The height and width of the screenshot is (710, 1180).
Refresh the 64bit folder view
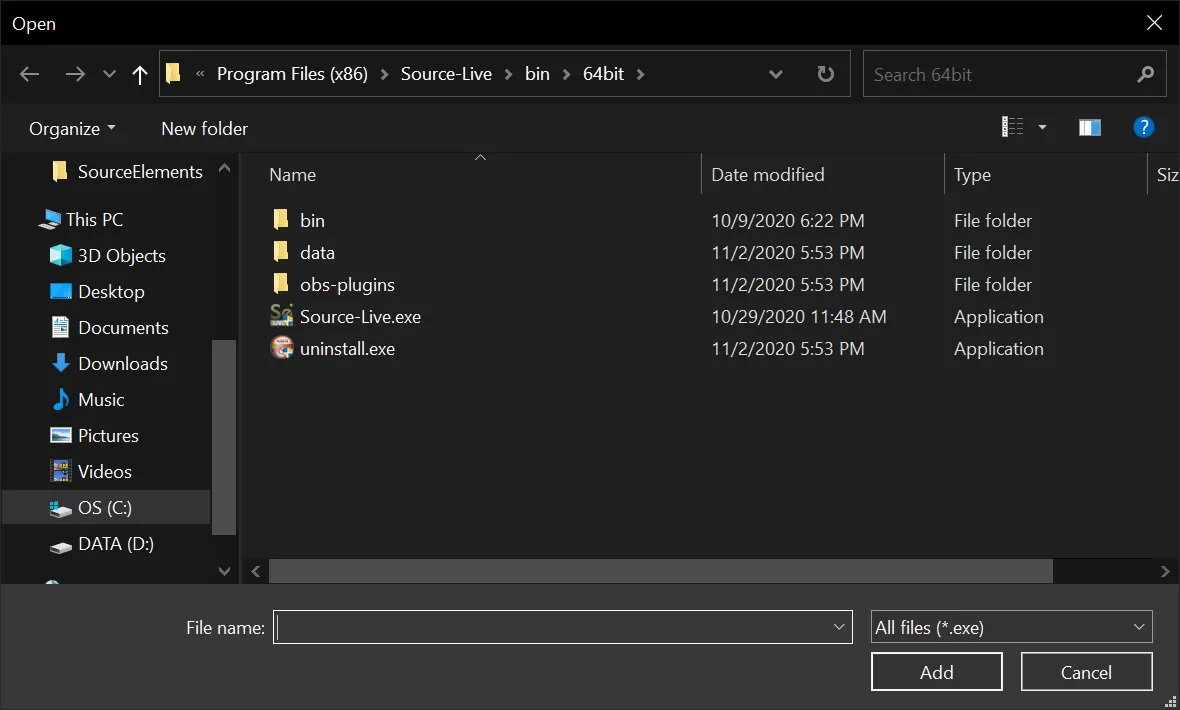pyautogui.click(x=826, y=74)
